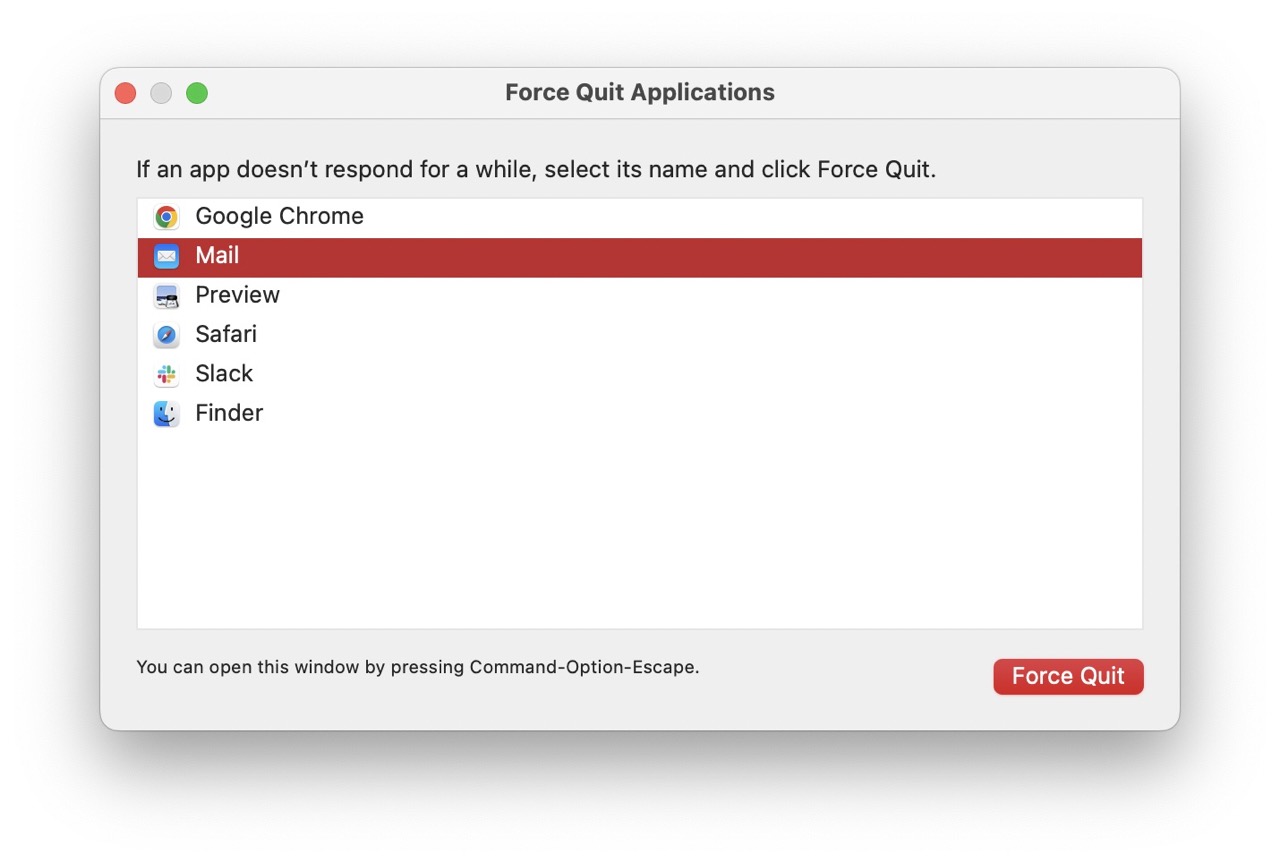The width and height of the screenshot is (1280, 863).
Task: Click the Force Quit Applications title bar
Action: [639, 92]
